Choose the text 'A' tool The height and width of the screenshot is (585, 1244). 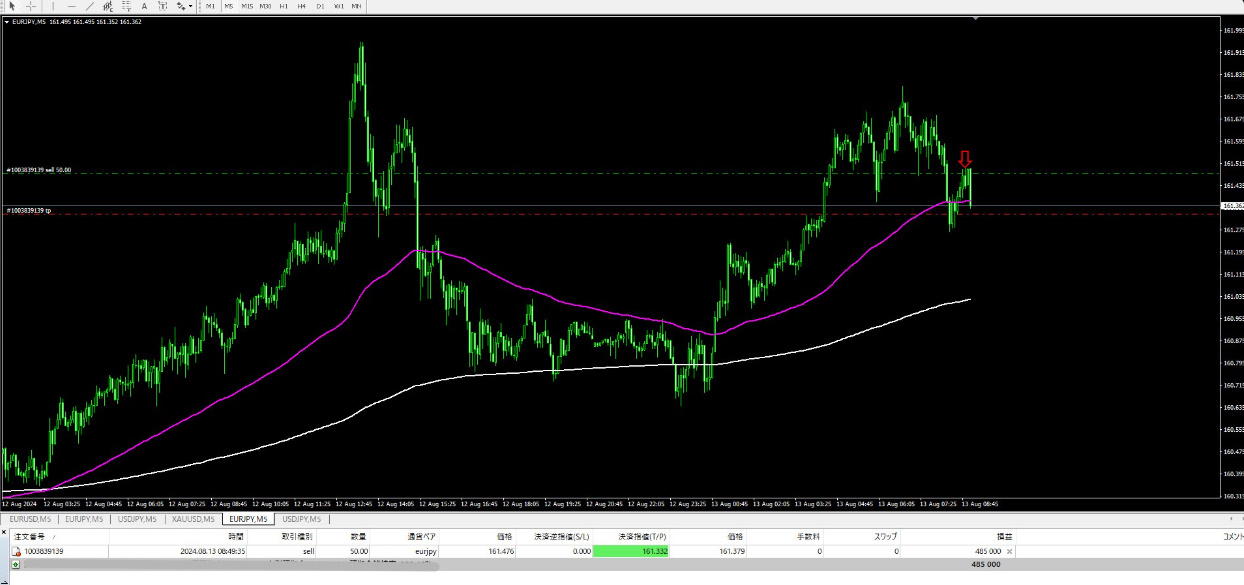144,6
